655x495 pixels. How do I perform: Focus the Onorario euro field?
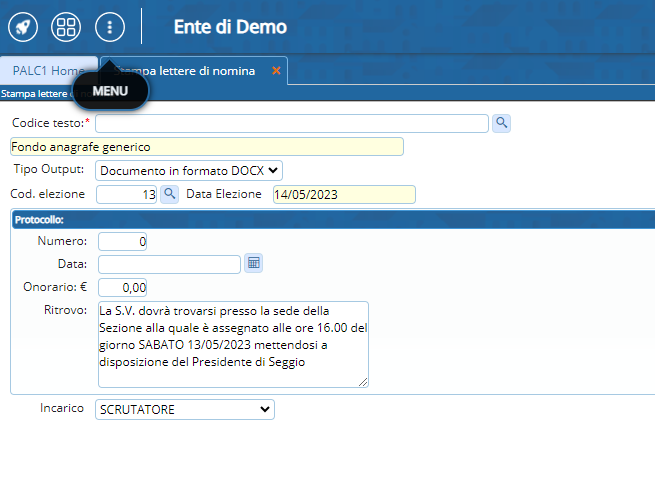(x=123, y=287)
